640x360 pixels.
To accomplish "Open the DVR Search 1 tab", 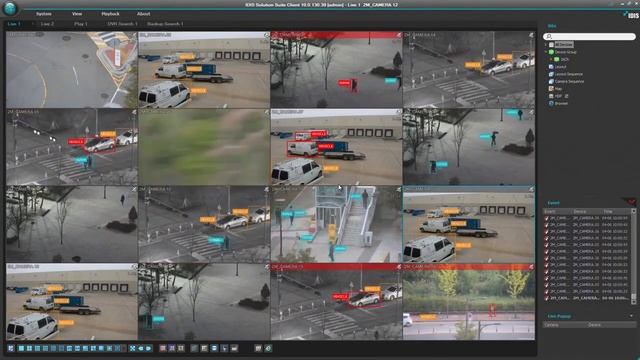I will tap(122, 24).
